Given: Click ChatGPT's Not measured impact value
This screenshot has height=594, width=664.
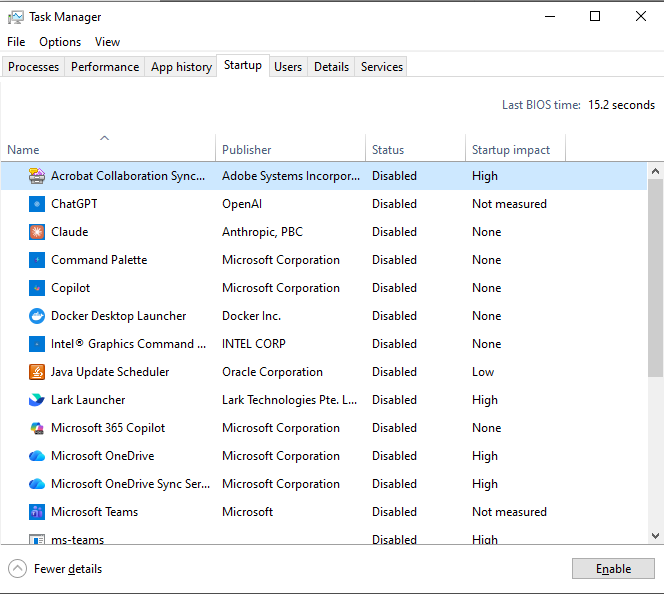Looking at the screenshot, I should [x=509, y=204].
